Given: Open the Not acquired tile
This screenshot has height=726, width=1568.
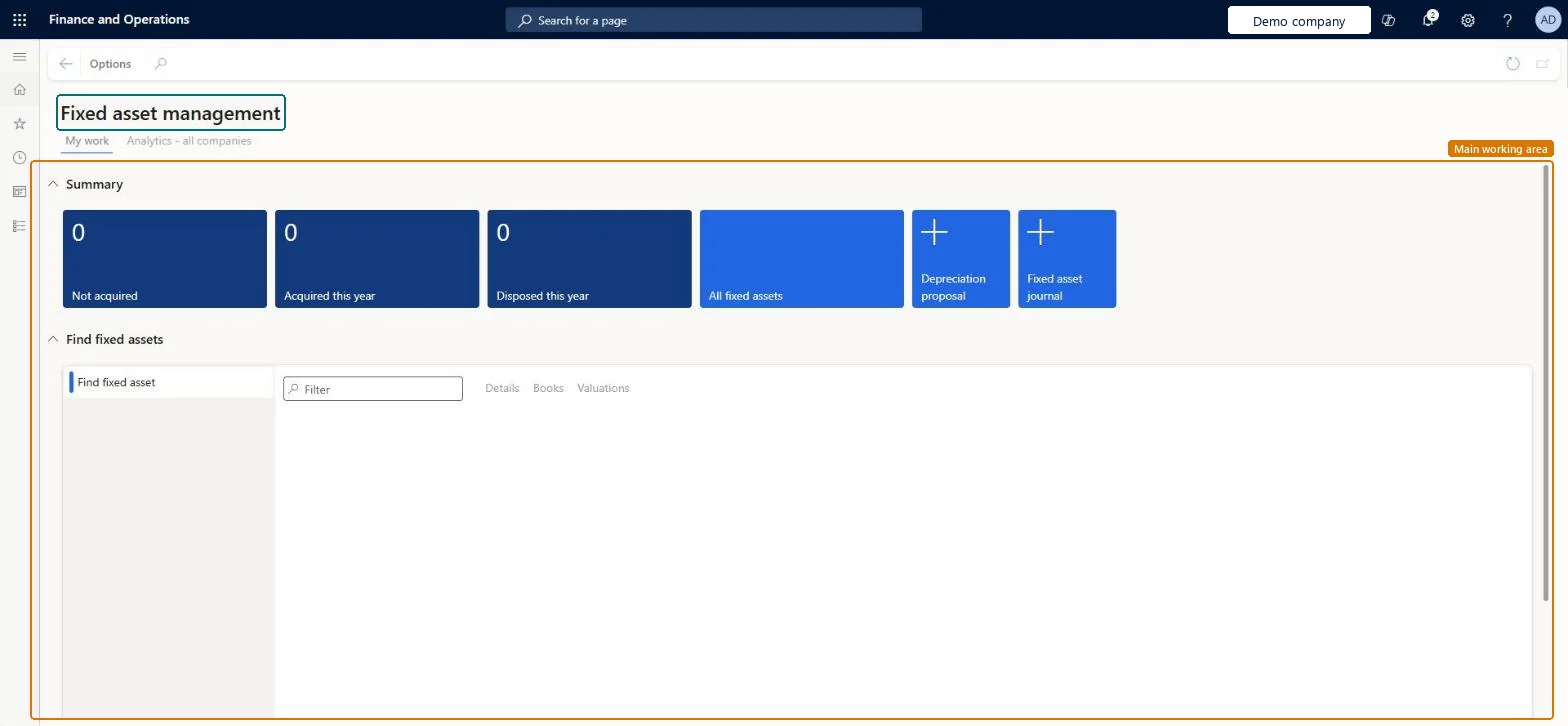Looking at the screenshot, I should 165,259.
